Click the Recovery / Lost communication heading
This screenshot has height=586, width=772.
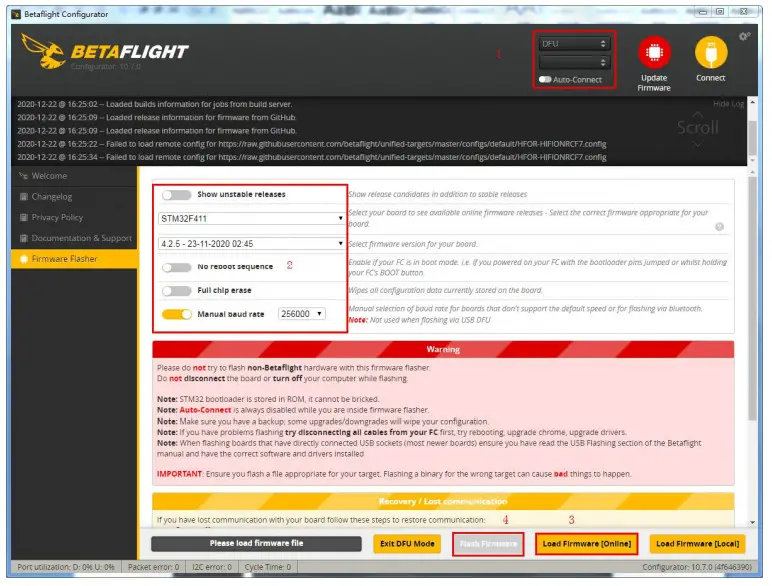tap(443, 501)
